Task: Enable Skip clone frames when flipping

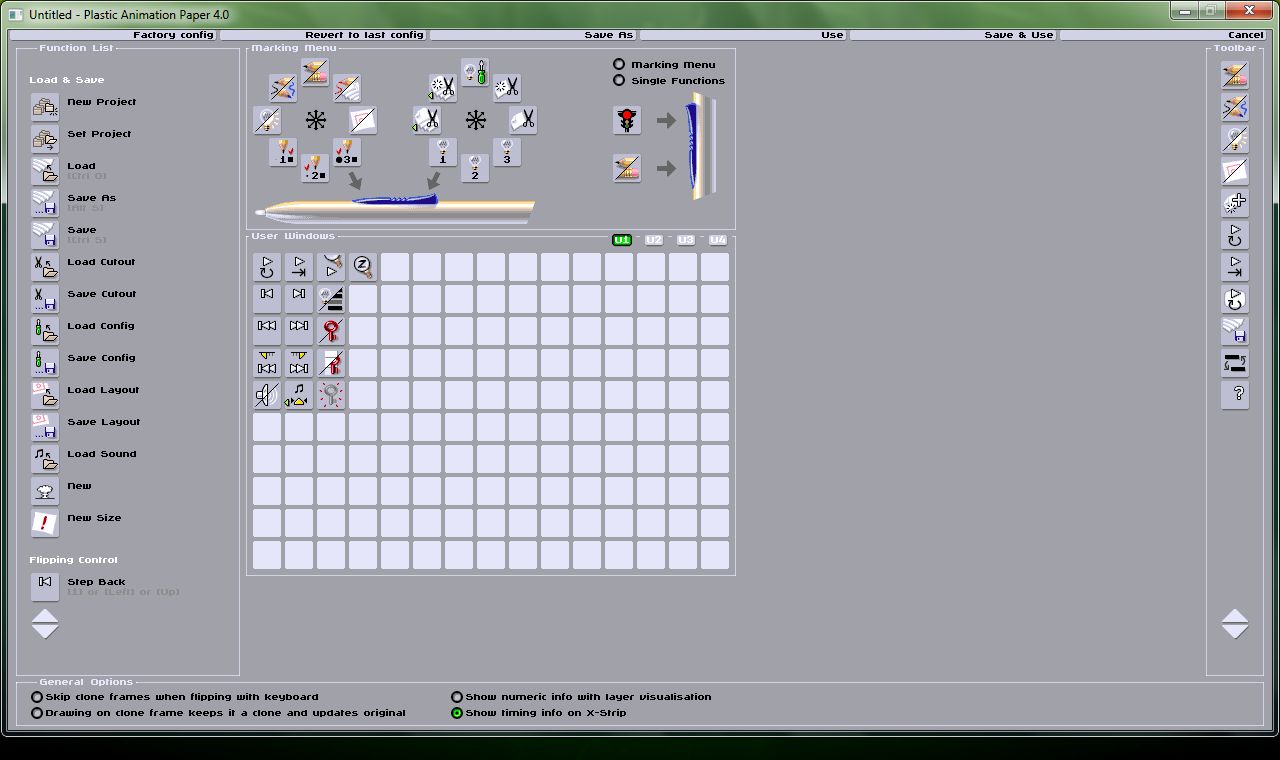Action: coord(37,697)
